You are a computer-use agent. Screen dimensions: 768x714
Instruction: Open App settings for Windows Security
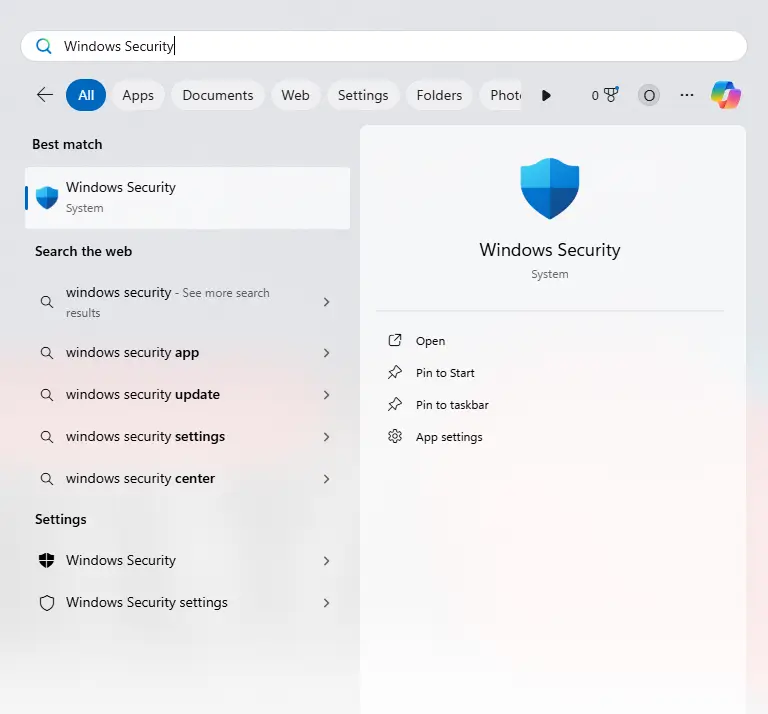click(449, 437)
